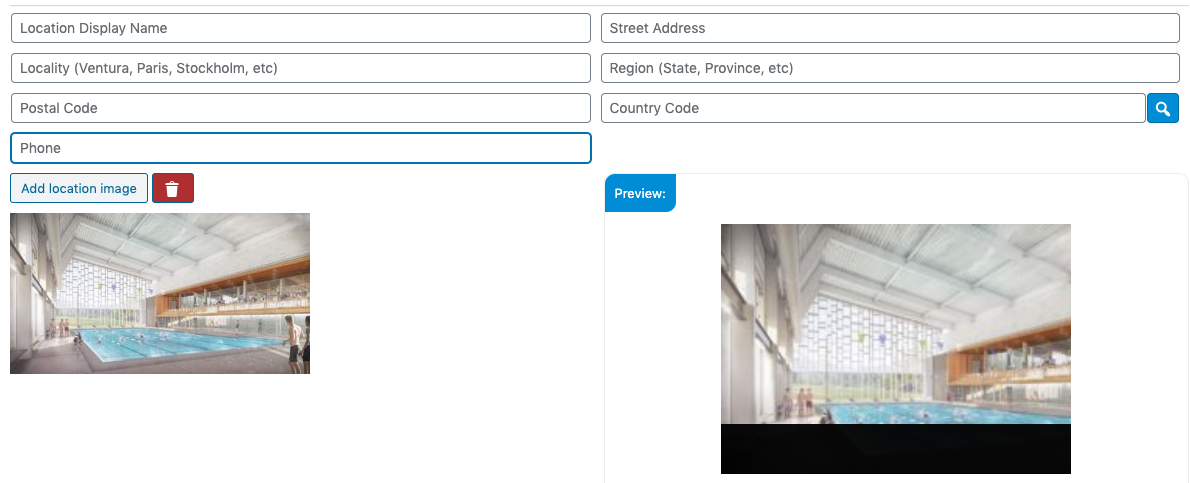Click the black bar under preview image
1190x483 pixels.
[x=895, y=449]
